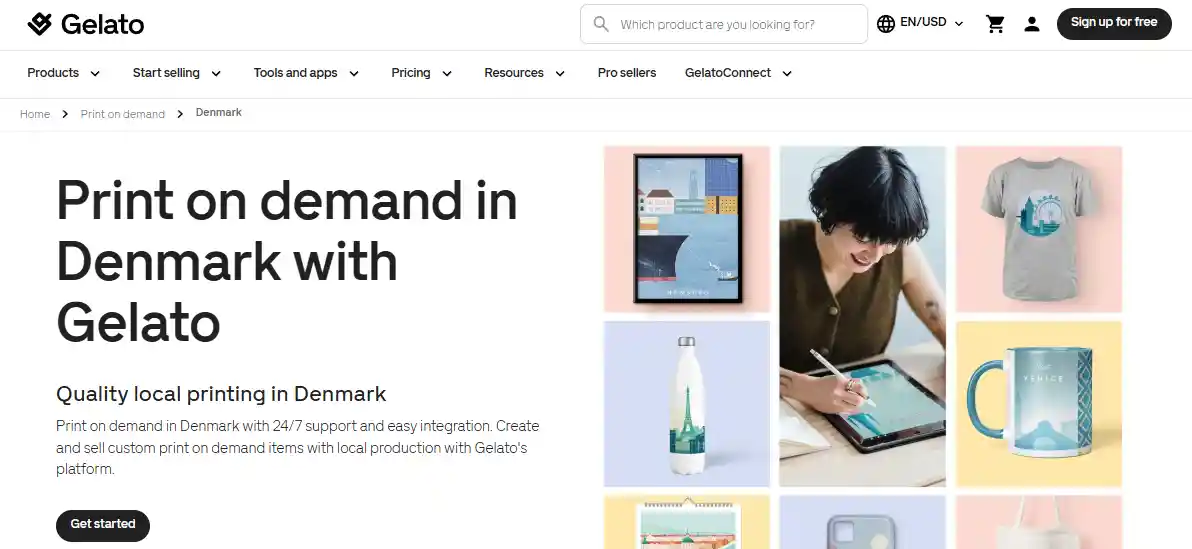Click the Gelato logo
This screenshot has height=549, width=1192.
(85, 24)
